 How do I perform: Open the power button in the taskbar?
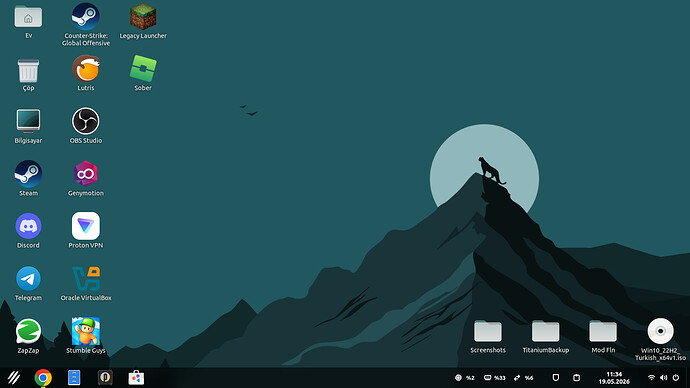pos(676,377)
